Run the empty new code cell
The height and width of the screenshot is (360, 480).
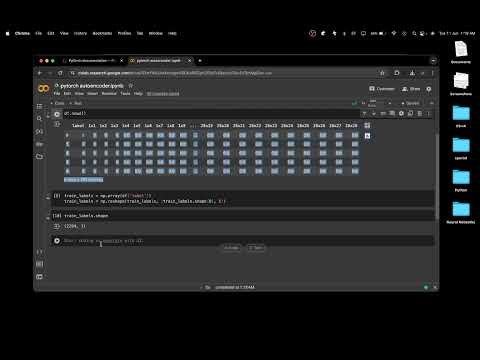tap(57, 241)
